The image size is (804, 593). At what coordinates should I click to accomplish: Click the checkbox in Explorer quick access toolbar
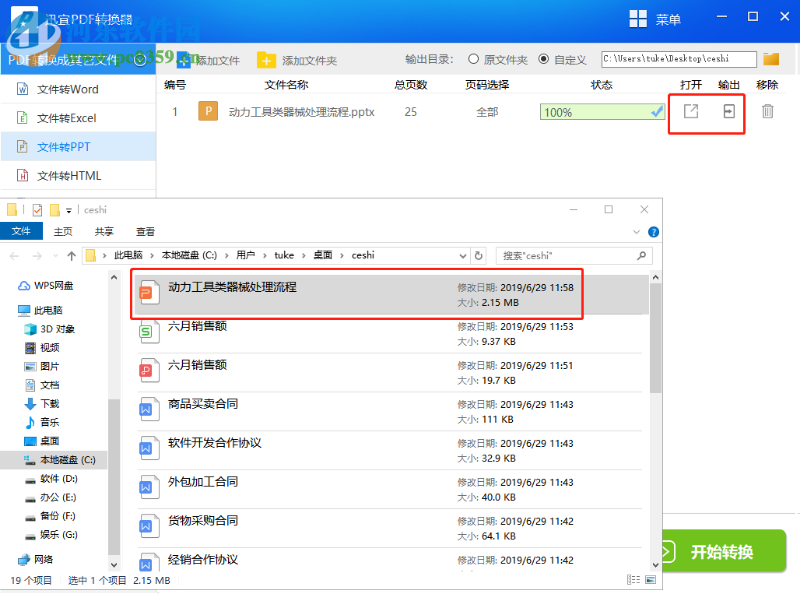[x=36, y=209]
